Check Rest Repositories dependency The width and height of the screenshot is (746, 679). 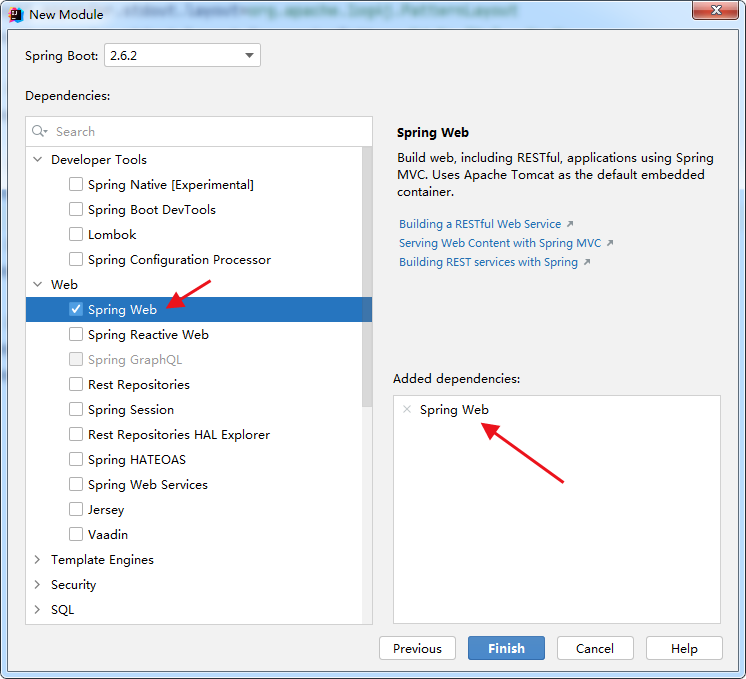[76, 384]
